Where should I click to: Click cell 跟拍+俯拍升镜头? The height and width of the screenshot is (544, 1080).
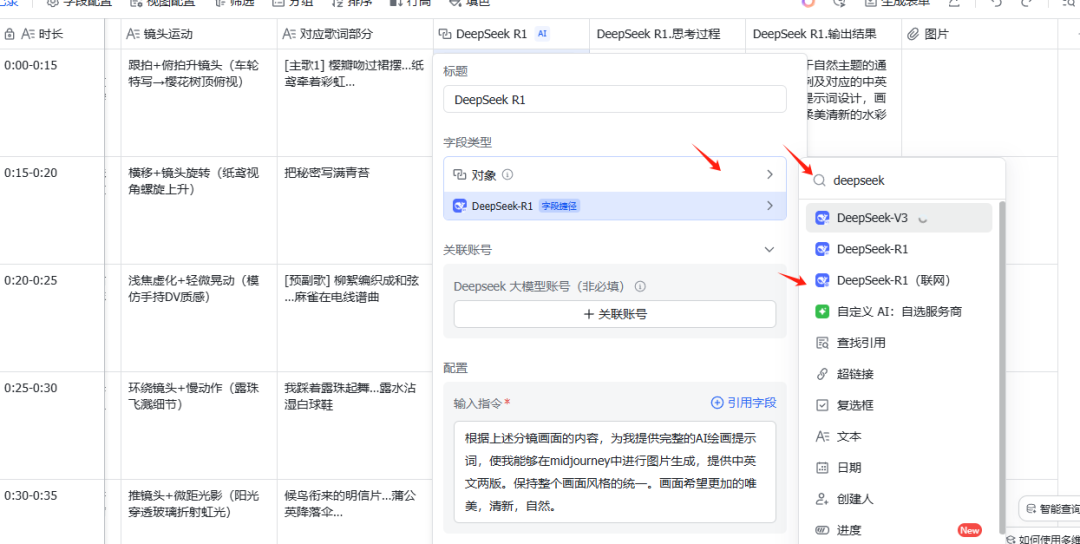[x=199, y=103]
